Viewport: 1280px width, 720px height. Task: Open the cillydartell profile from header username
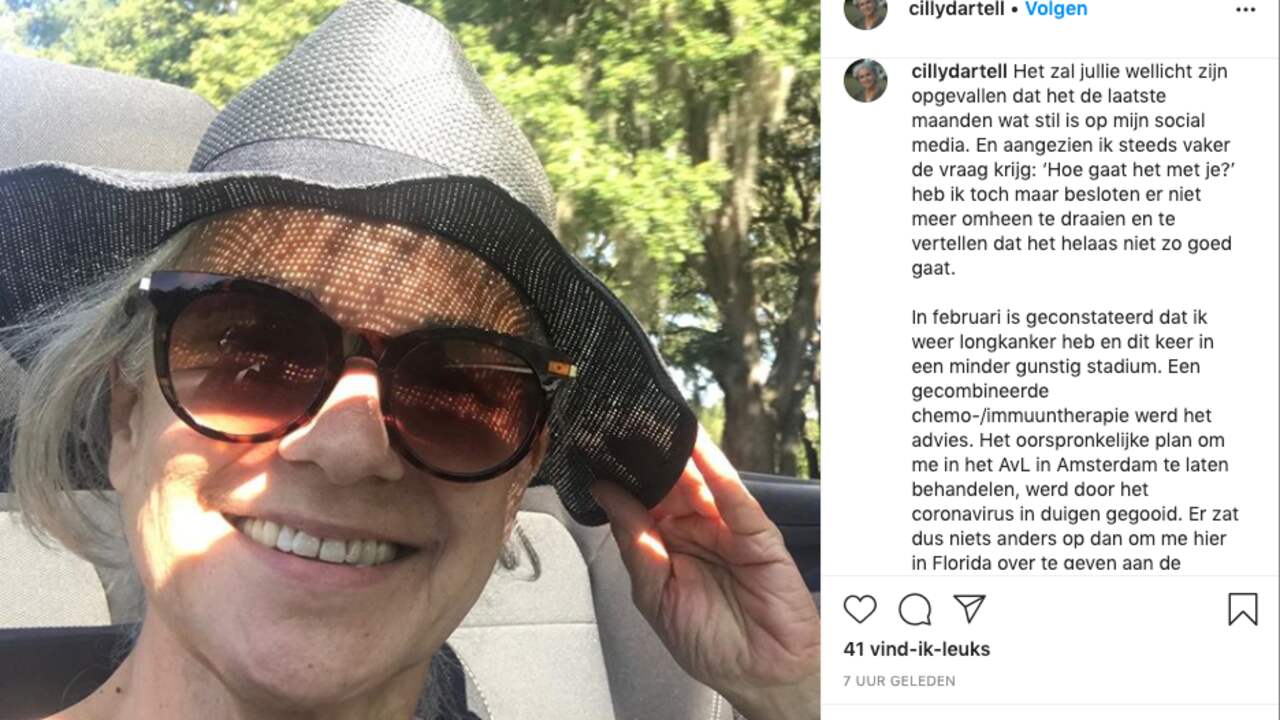click(955, 9)
